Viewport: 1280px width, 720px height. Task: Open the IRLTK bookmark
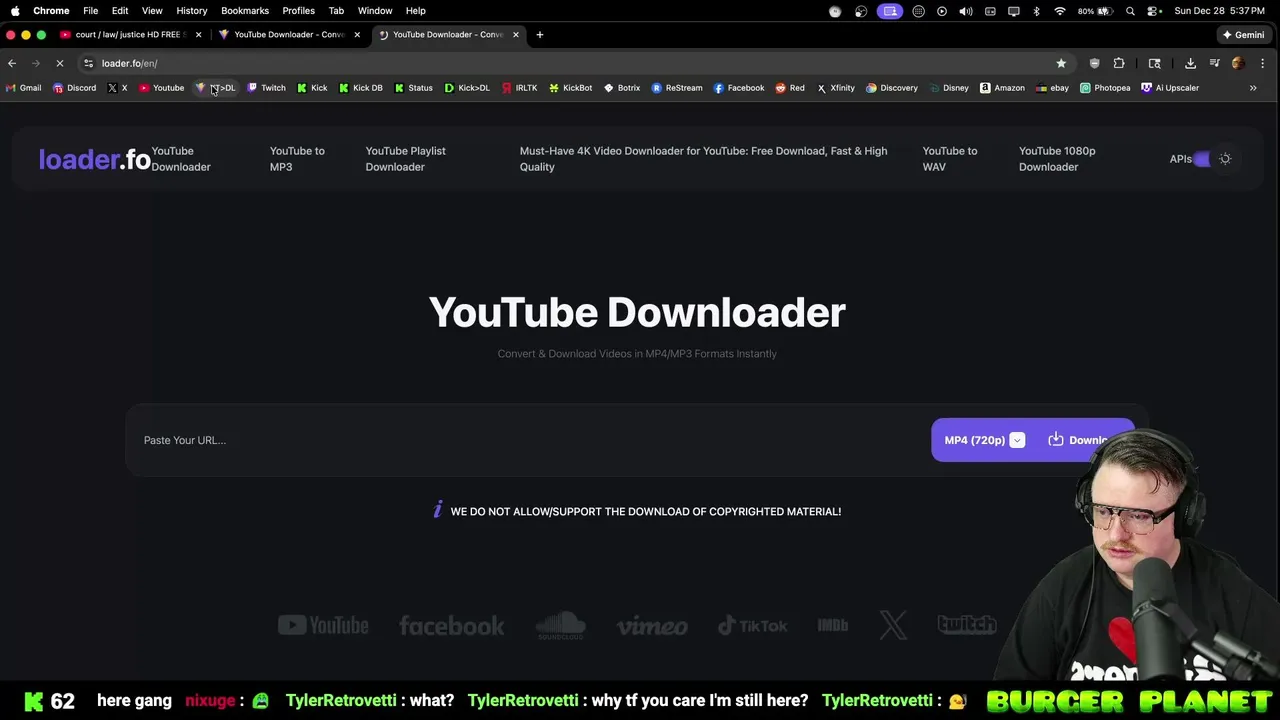[x=520, y=88]
